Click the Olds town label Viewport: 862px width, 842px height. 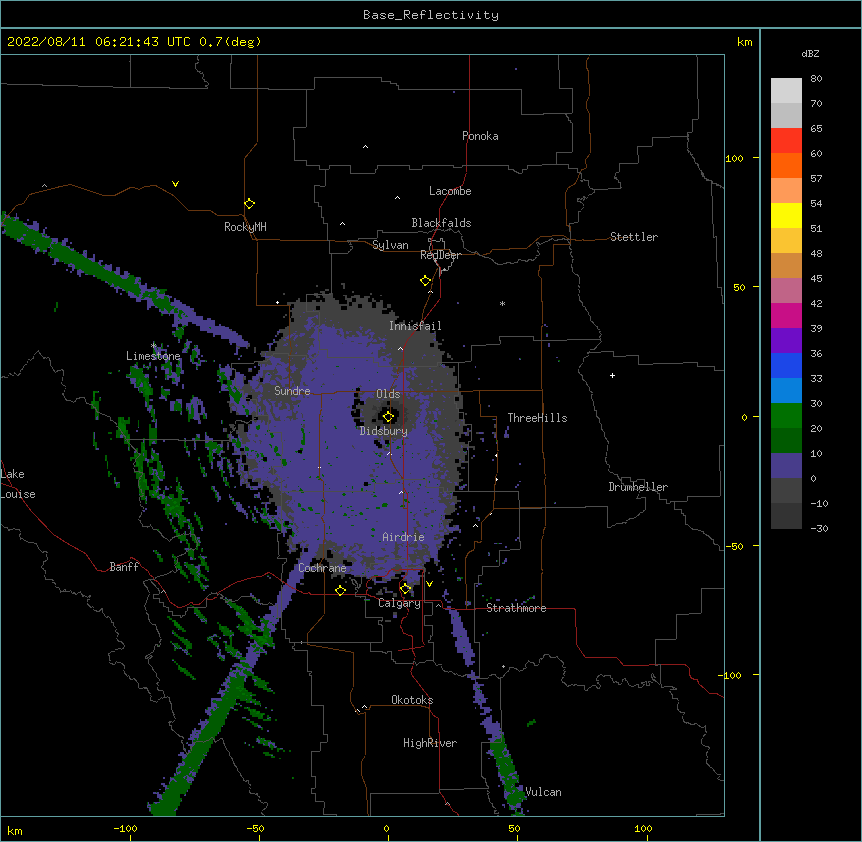[388, 394]
